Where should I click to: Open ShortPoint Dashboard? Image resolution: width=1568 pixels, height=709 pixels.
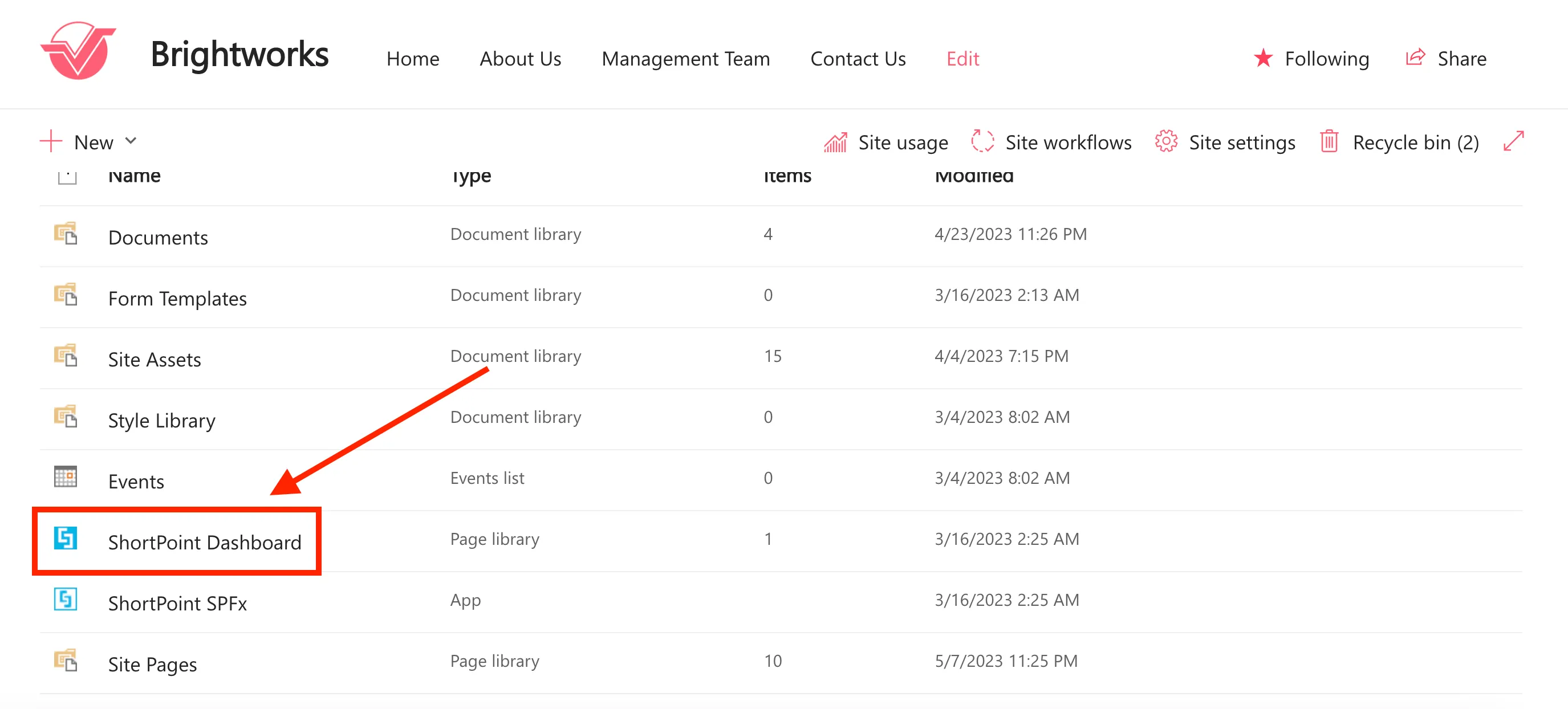point(205,542)
